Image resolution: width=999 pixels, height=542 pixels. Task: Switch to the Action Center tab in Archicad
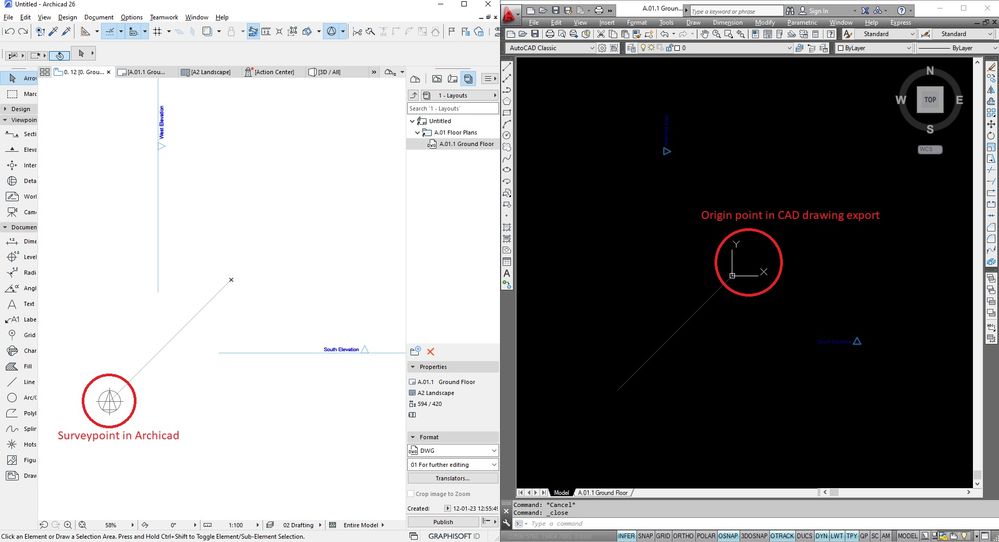270,72
